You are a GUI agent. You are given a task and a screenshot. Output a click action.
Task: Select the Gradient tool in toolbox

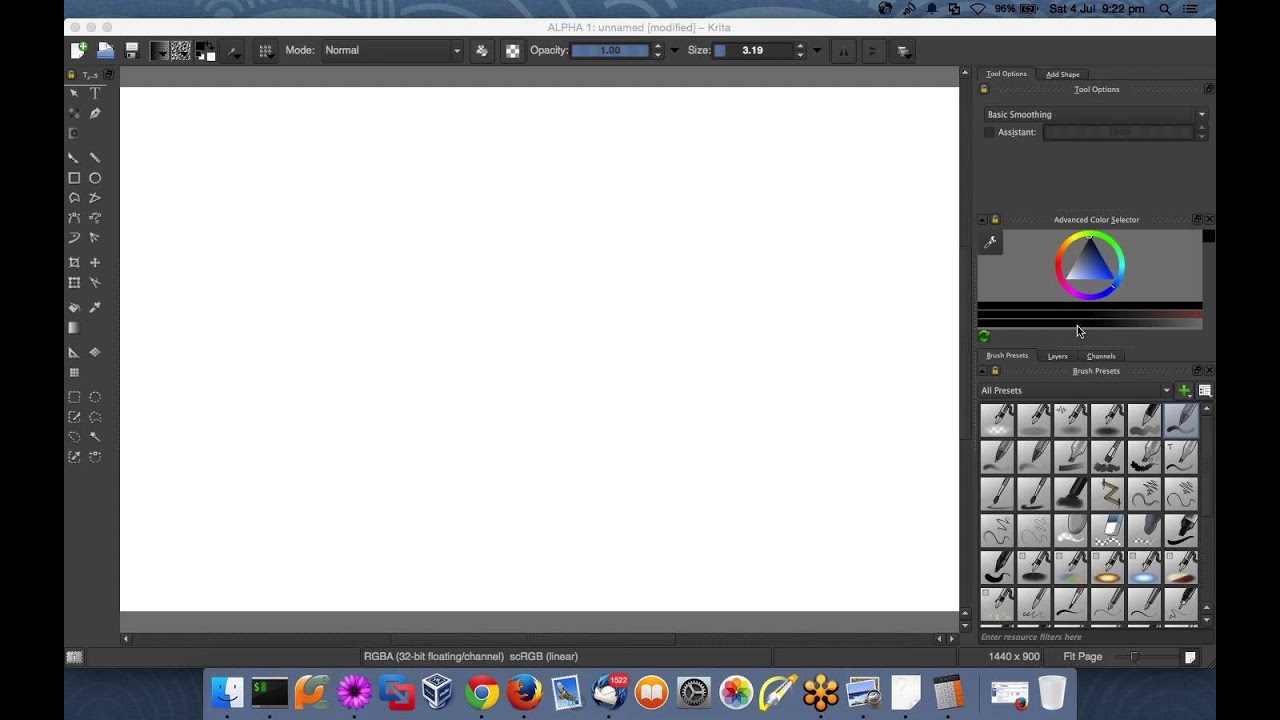(74, 328)
